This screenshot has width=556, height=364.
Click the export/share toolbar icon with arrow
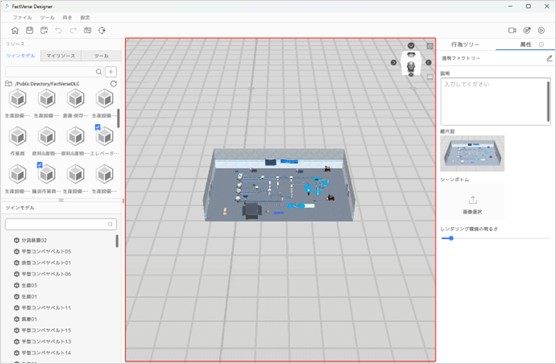tap(102, 30)
